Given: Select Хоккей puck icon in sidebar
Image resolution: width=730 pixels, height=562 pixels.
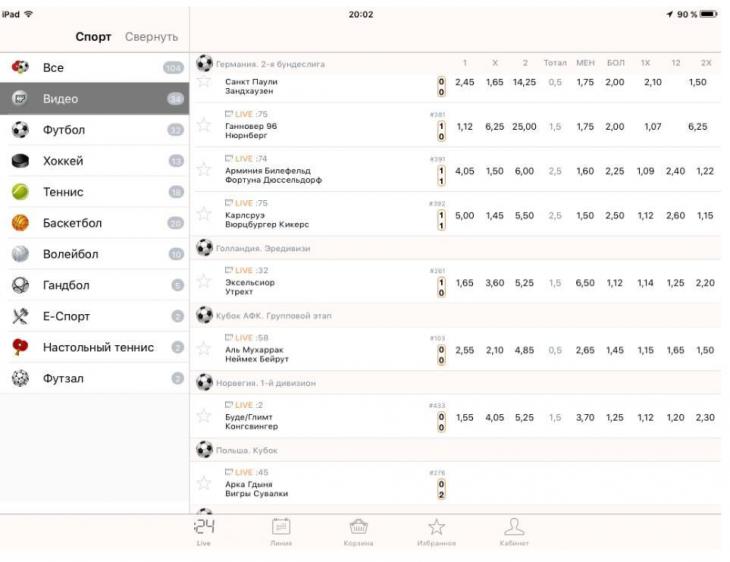Looking at the screenshot, I should 19,161.
